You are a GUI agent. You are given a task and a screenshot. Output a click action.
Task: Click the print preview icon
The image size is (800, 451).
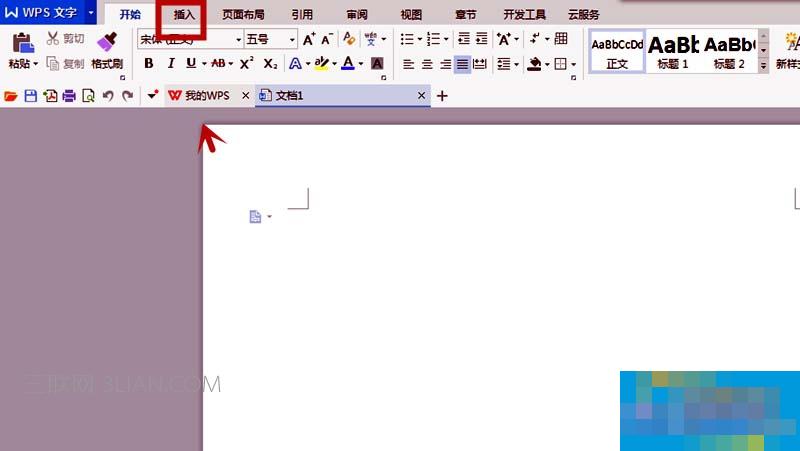(x=88, y=96)
